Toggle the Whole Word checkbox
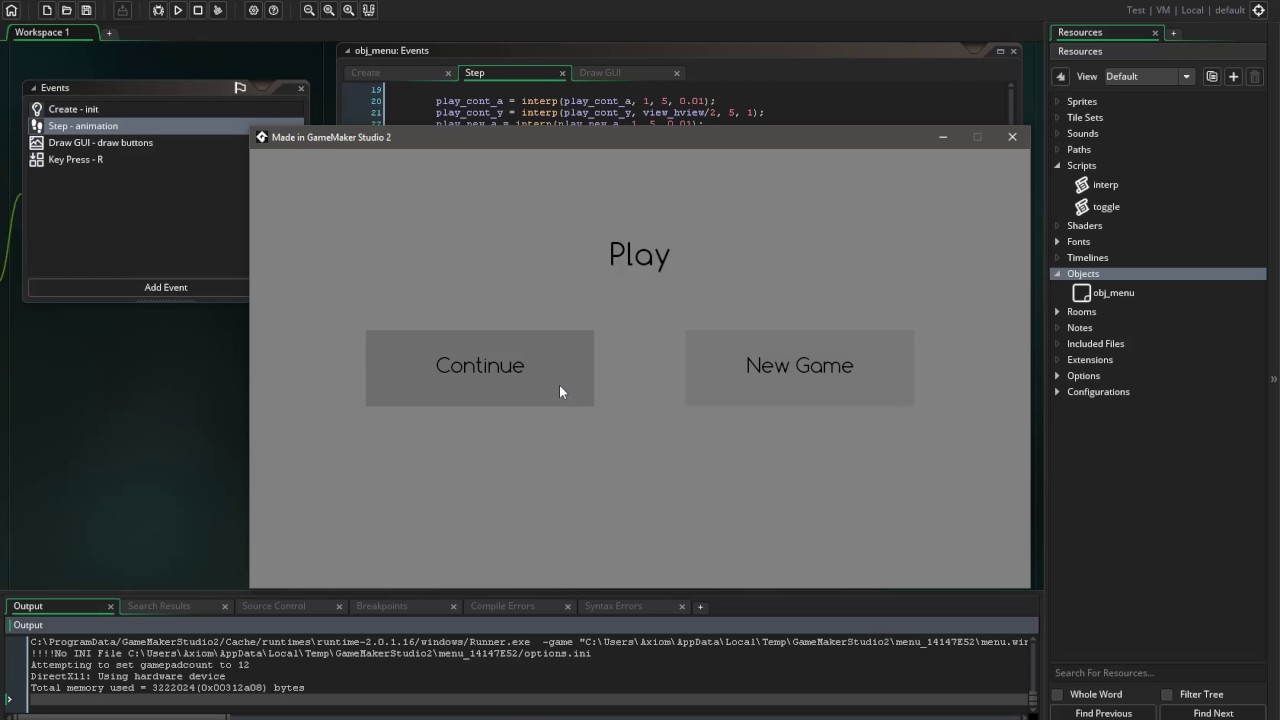Viewport: 1280px width, 720px height. click(1057, 694)
